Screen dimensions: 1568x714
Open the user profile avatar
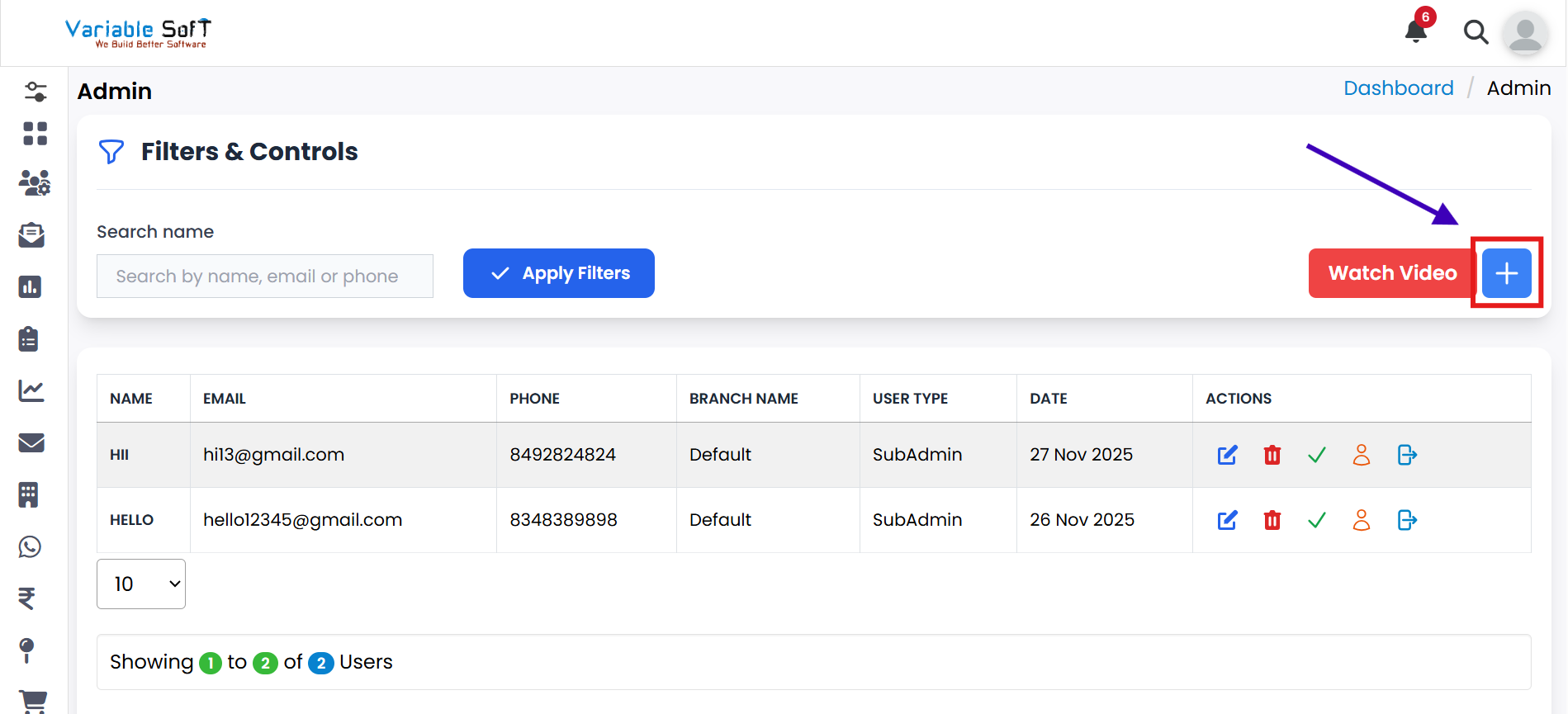click(x=1524, y=33)
